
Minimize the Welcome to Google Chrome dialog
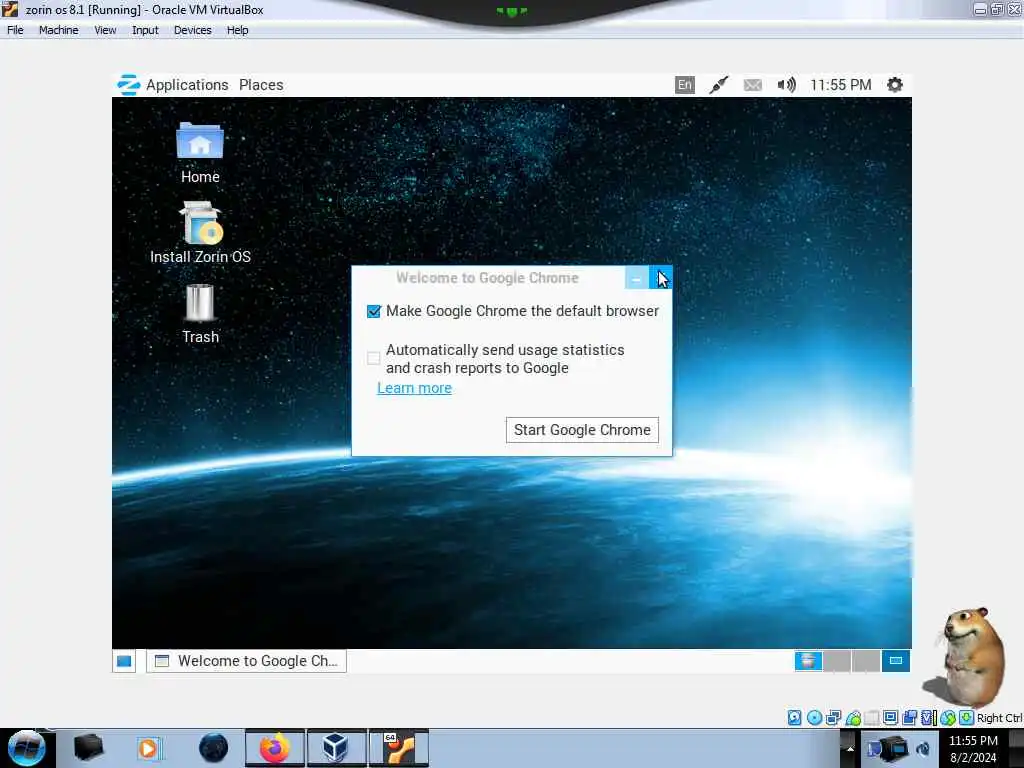pyautogui.click(x=636, y=278)
